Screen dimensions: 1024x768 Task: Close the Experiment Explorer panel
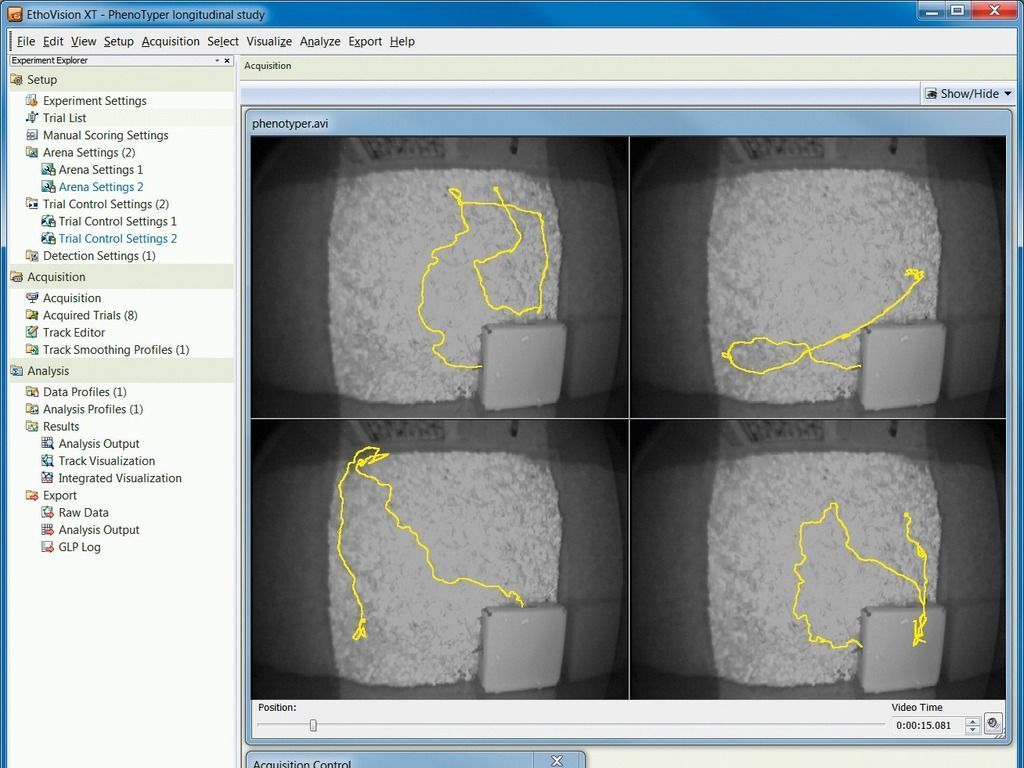coord(227,61)
